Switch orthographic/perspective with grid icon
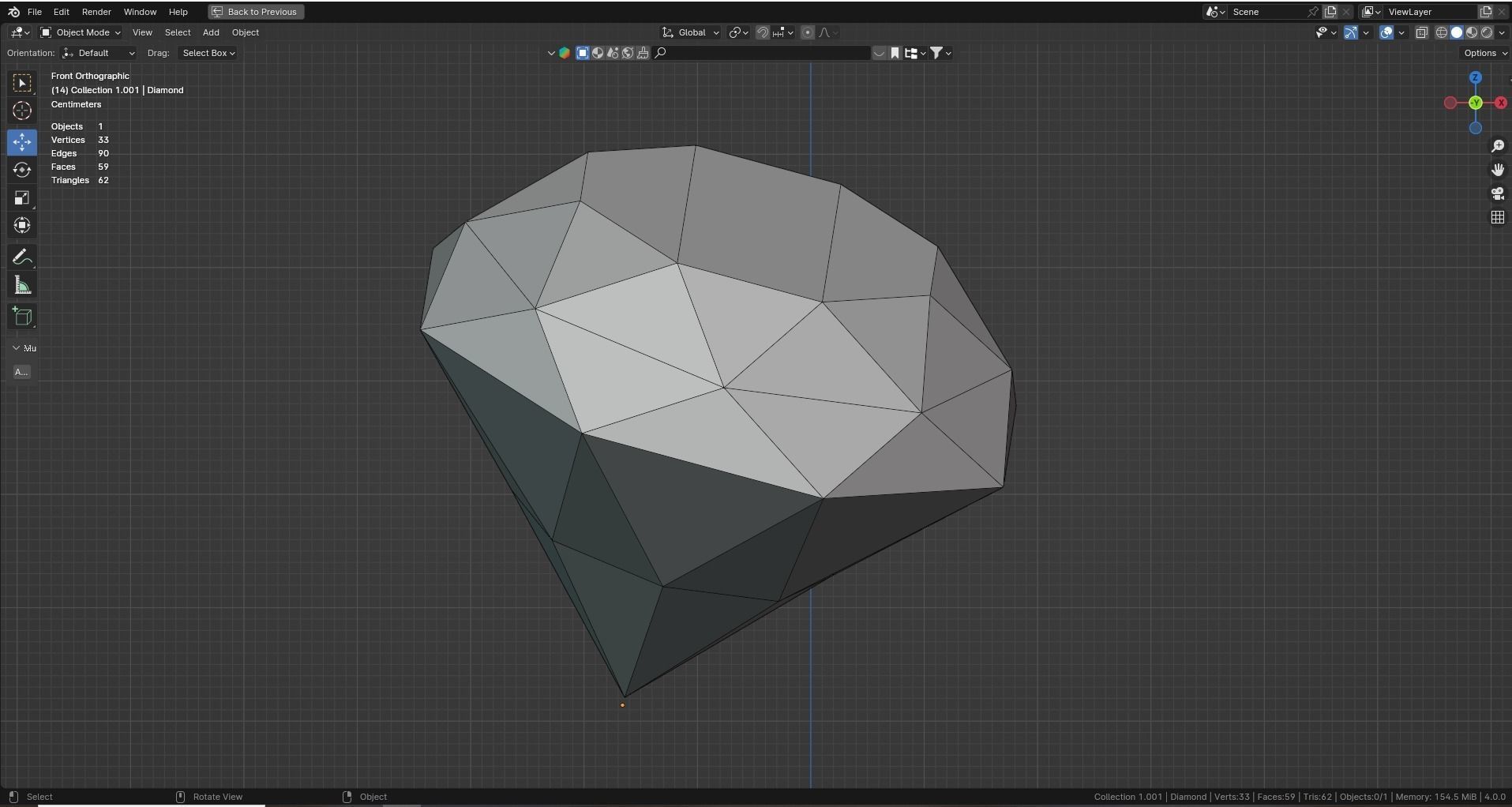This screenshot has height=807, width=1512. pos(1498,217)
